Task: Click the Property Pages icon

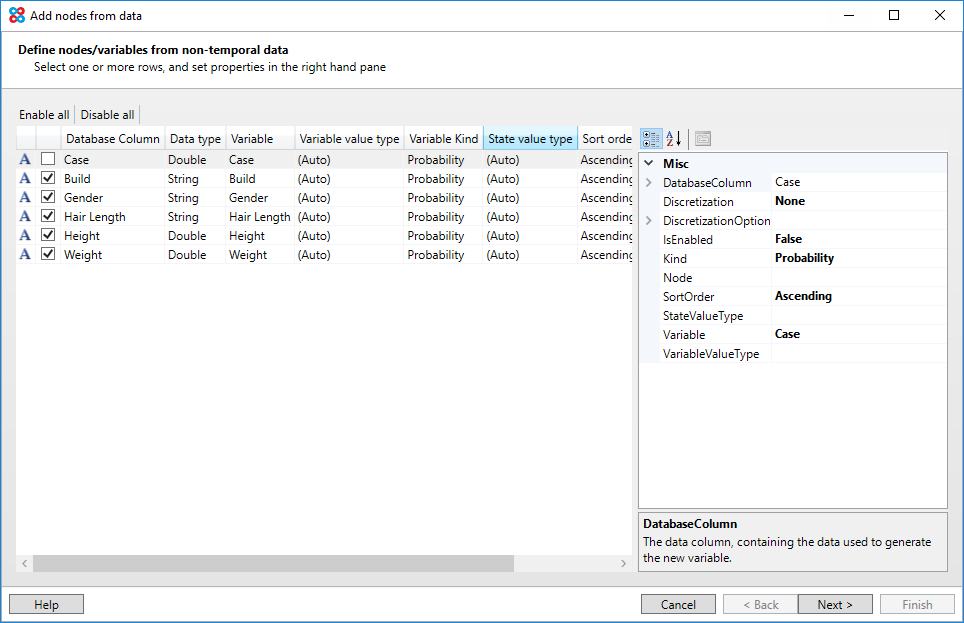Action: [703, 139]
